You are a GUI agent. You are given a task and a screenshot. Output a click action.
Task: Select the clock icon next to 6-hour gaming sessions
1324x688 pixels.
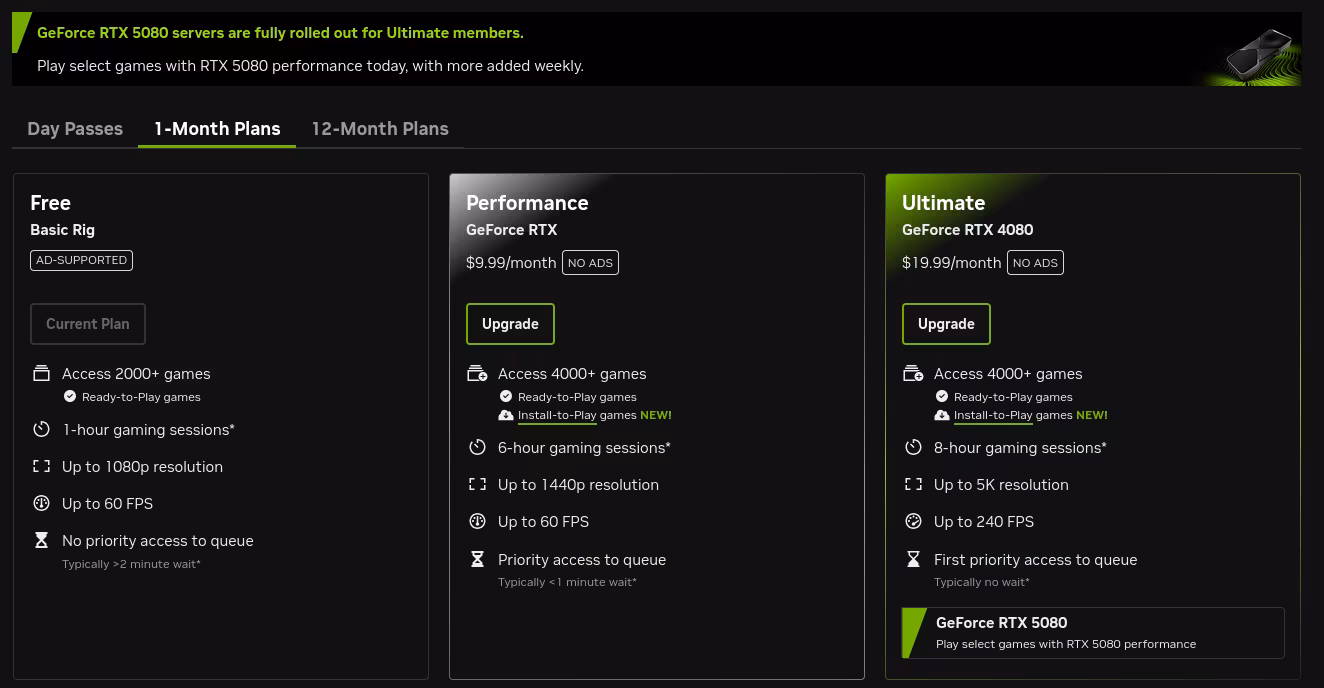pyautogui.click(x=477, y=447)
